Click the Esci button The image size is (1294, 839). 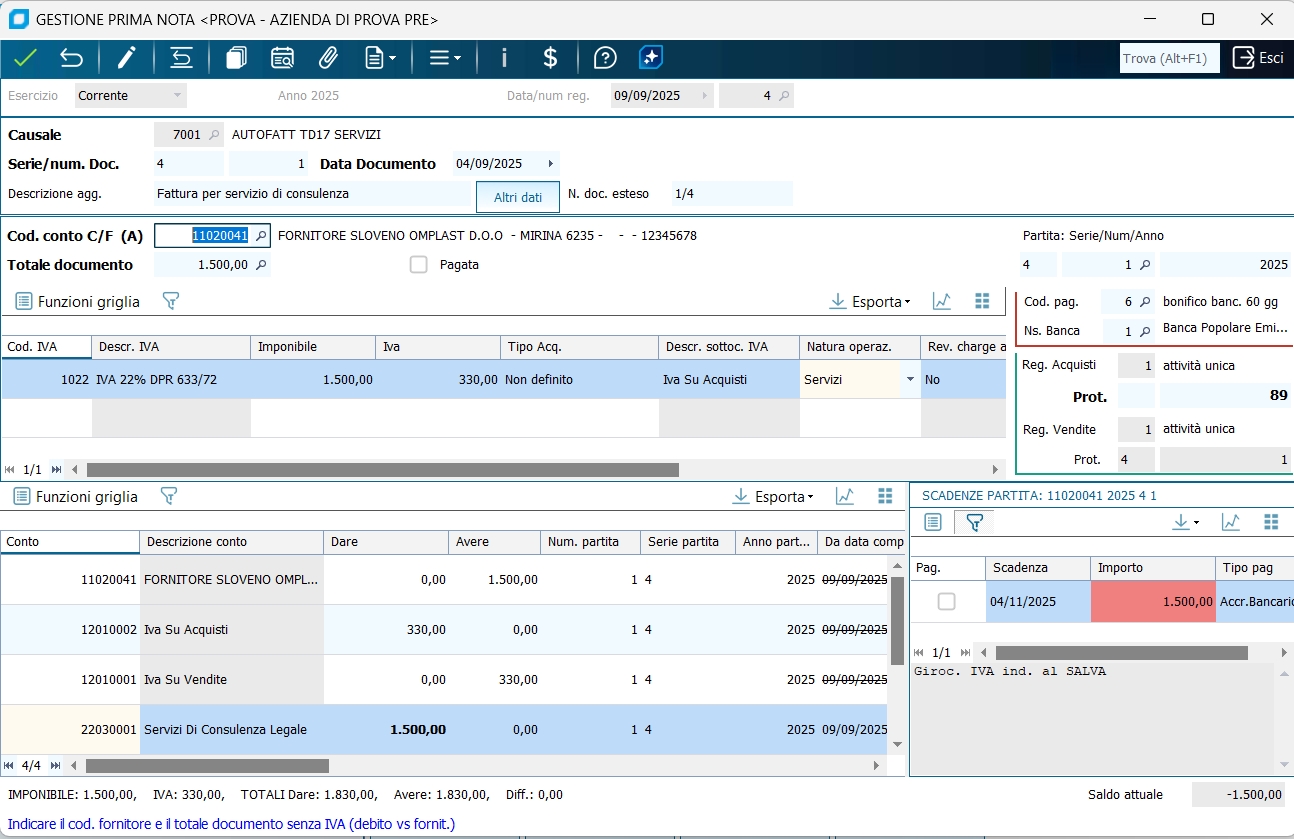click(1258, 58)
